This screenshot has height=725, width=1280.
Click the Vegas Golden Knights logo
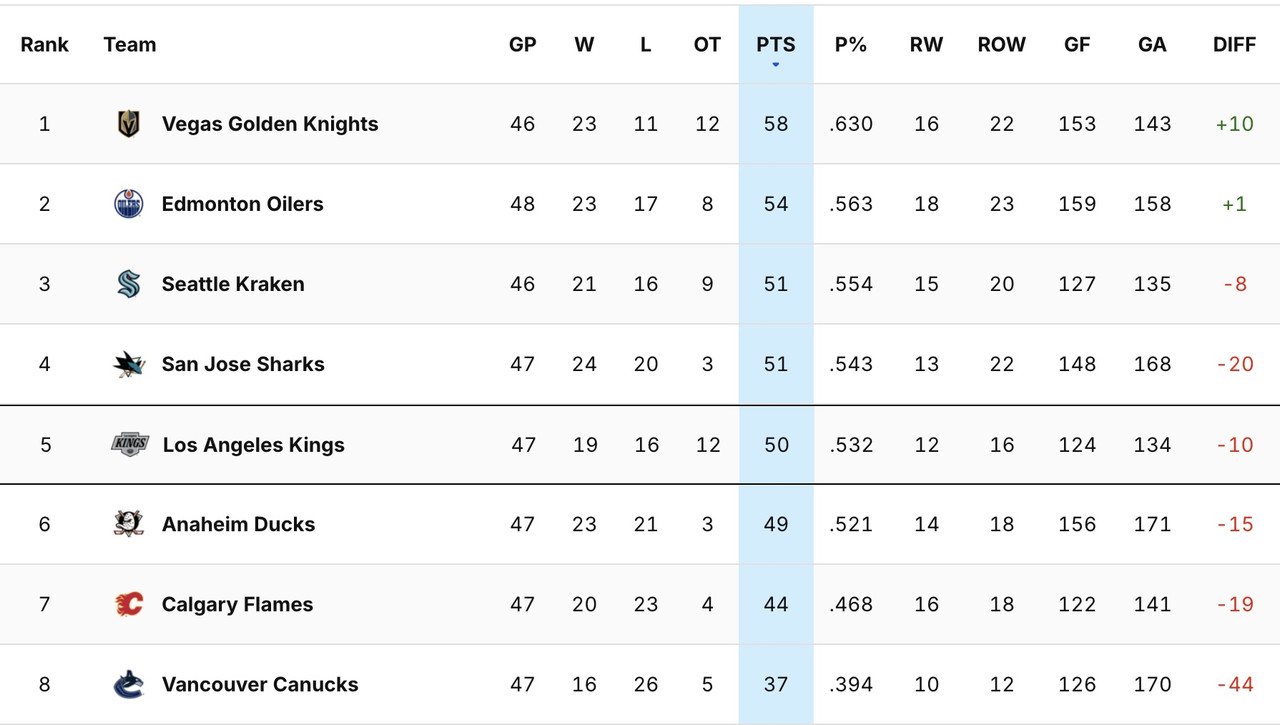click(130, 123)
